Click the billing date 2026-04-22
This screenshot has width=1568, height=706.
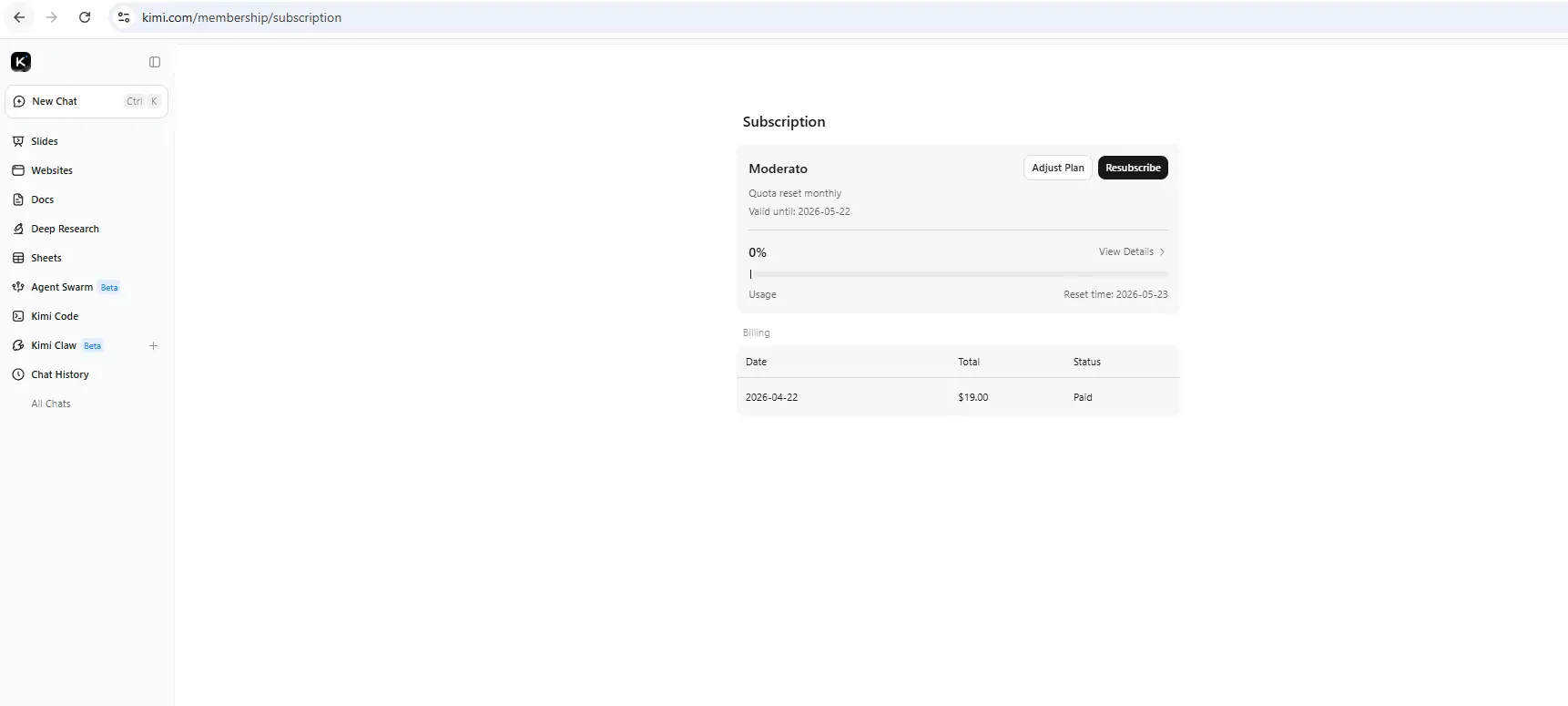coord(771,397)
